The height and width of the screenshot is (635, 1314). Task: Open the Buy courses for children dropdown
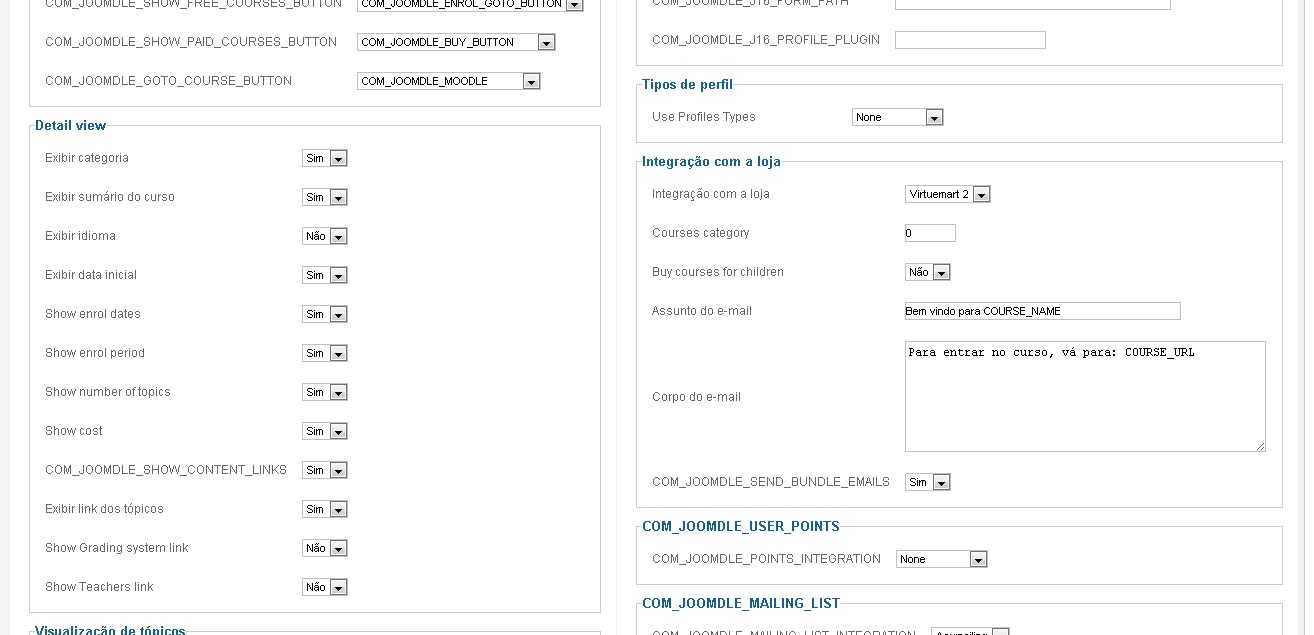[927, 272]
